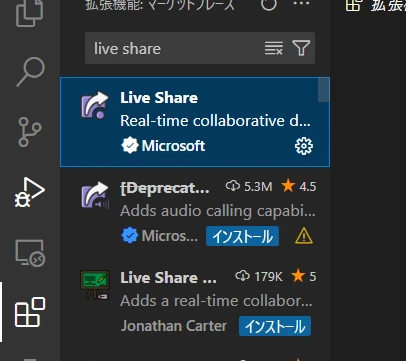Click the Jonathan Carter publisher name
The image size is (406, 361).
click(174, 326)
